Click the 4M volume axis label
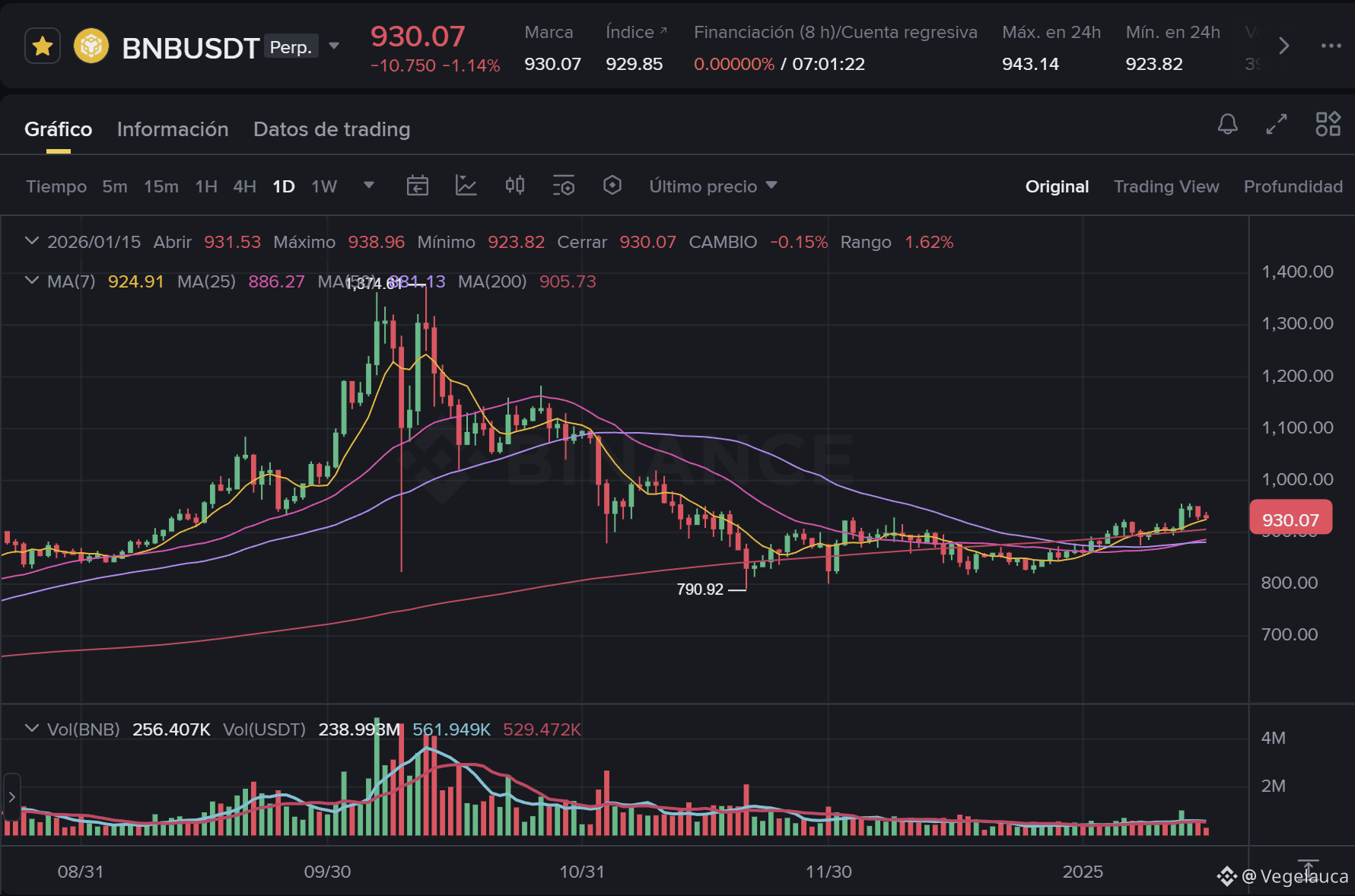 (1274, 738)
